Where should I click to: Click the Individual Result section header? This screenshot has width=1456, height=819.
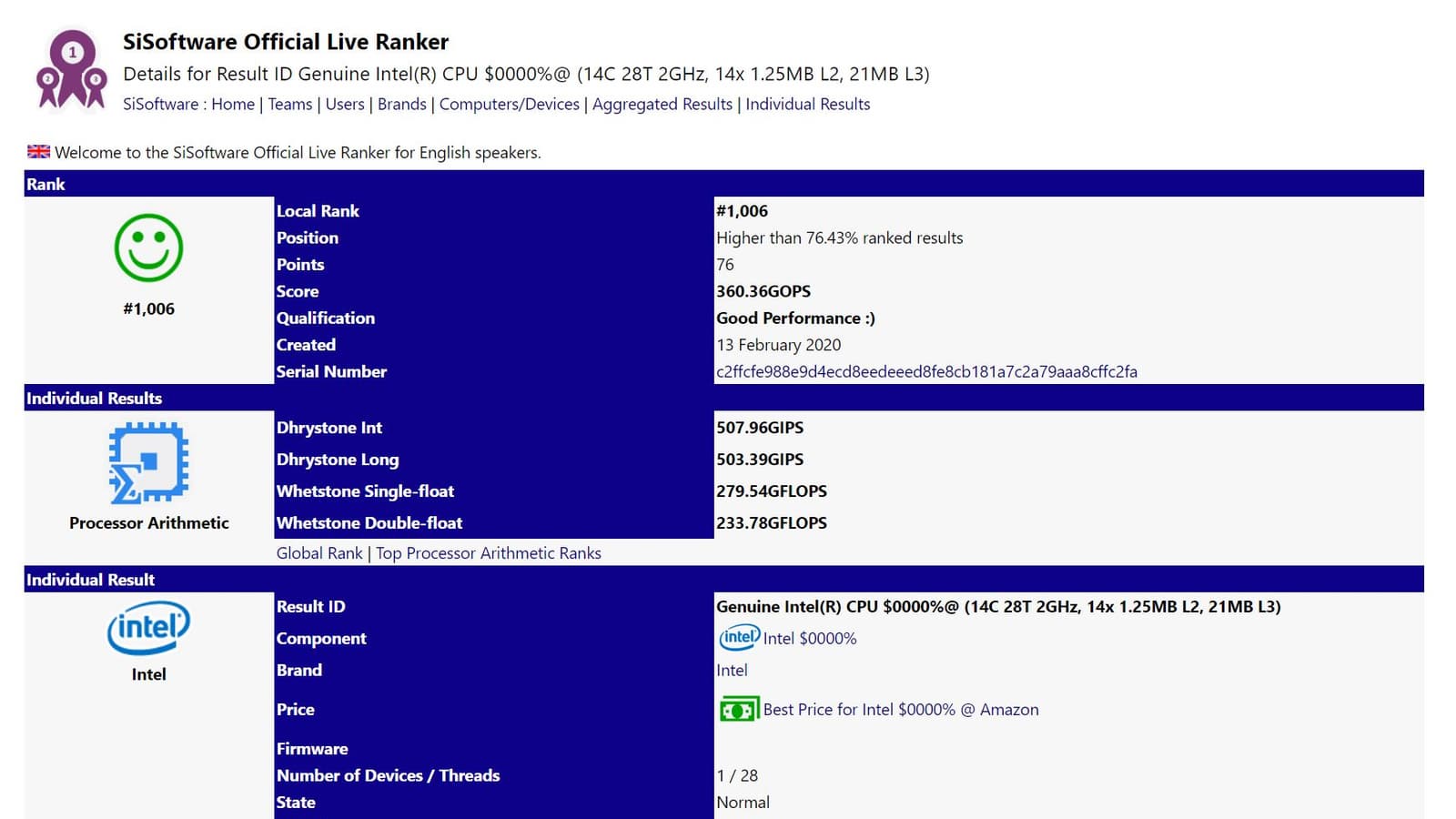[x=724, y=580]
